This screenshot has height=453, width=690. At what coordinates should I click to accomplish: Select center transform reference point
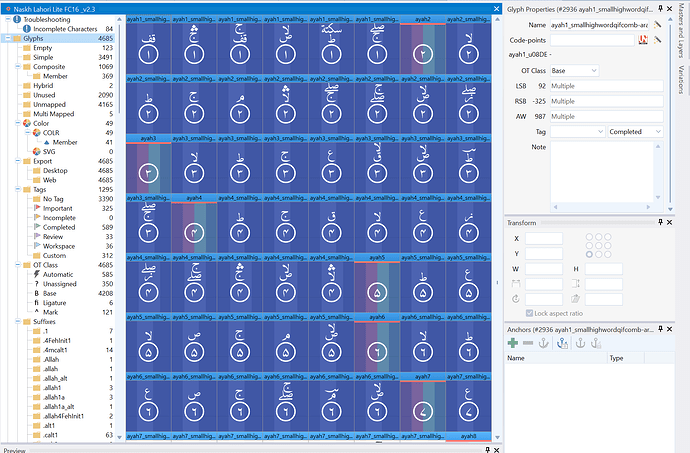click(x=598, y=246)
